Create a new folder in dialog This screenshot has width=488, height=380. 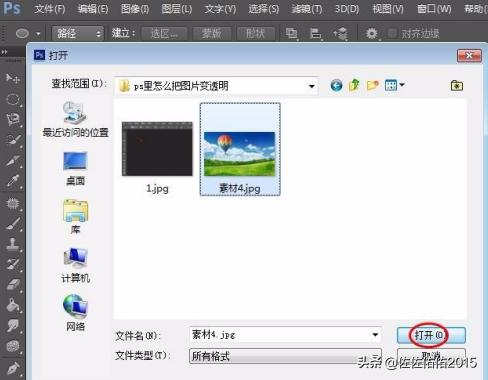point(372,86)
